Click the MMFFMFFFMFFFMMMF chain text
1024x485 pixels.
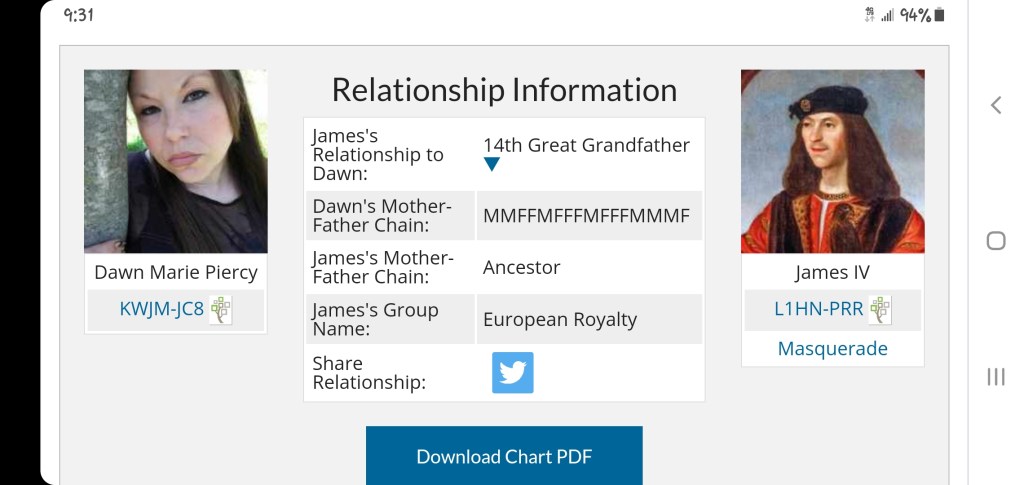click(586, 216)
